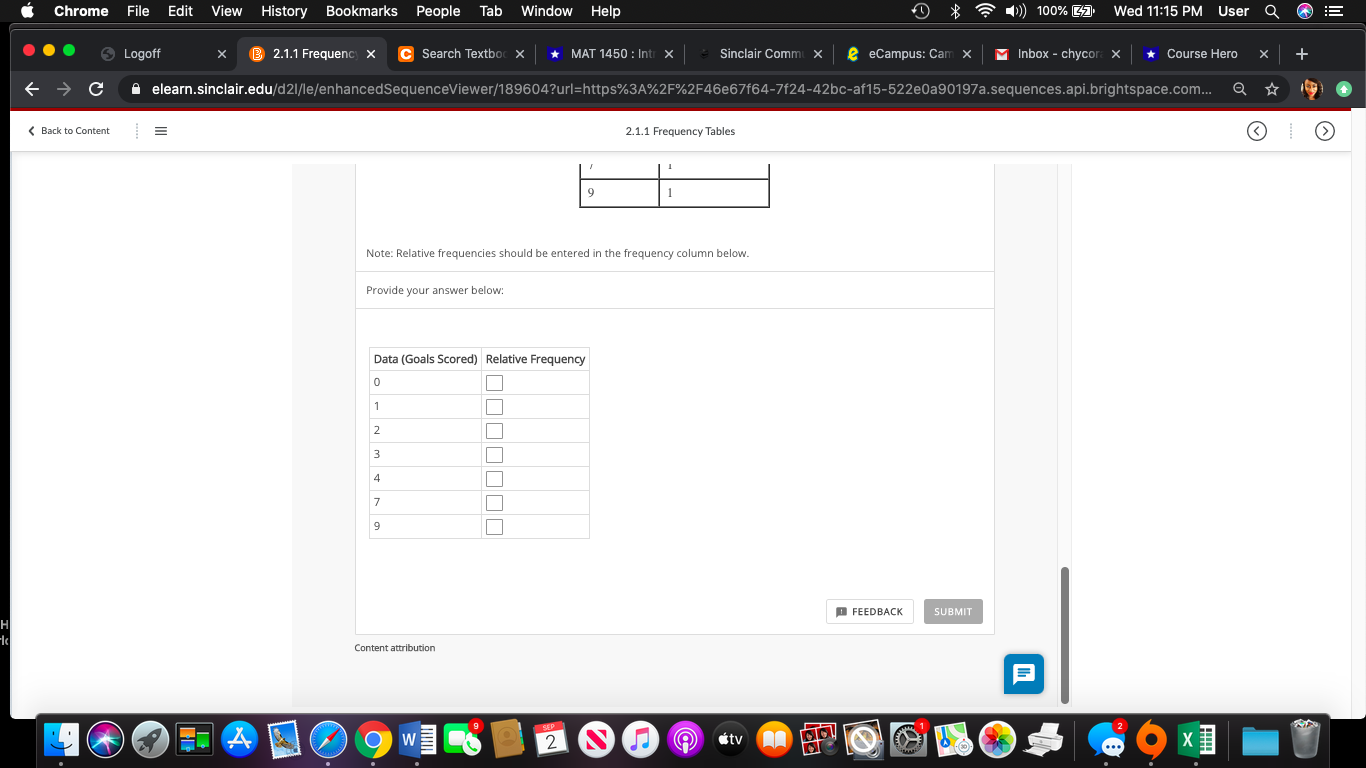Open Apple TV from the Dock

click(731, 739)
